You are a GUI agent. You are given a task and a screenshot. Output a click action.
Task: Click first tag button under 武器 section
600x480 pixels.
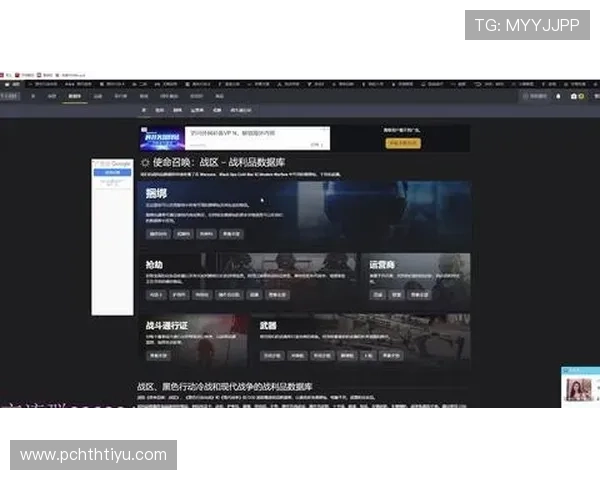(272, 356)
